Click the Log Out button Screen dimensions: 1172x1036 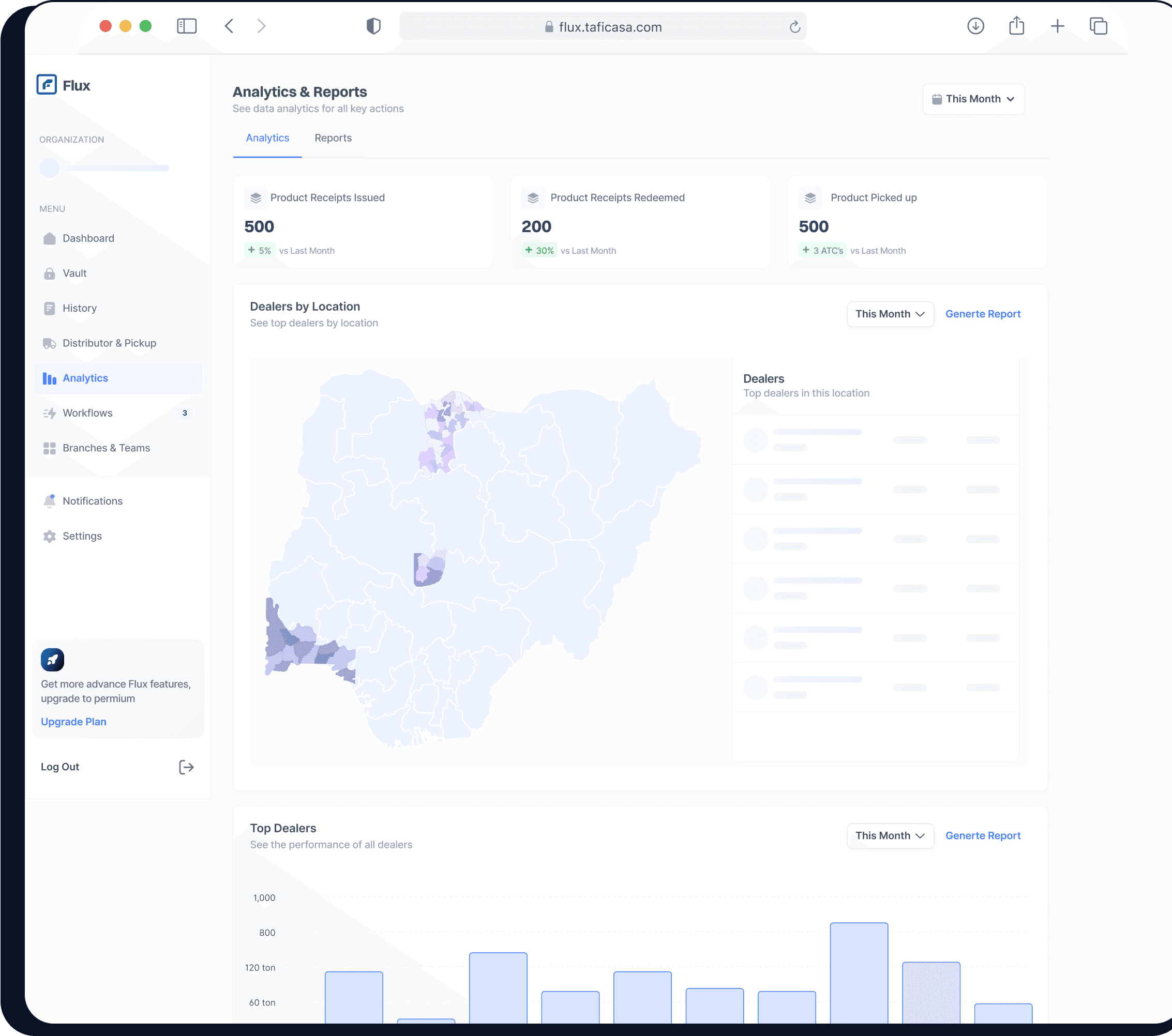tap(117, 767)
